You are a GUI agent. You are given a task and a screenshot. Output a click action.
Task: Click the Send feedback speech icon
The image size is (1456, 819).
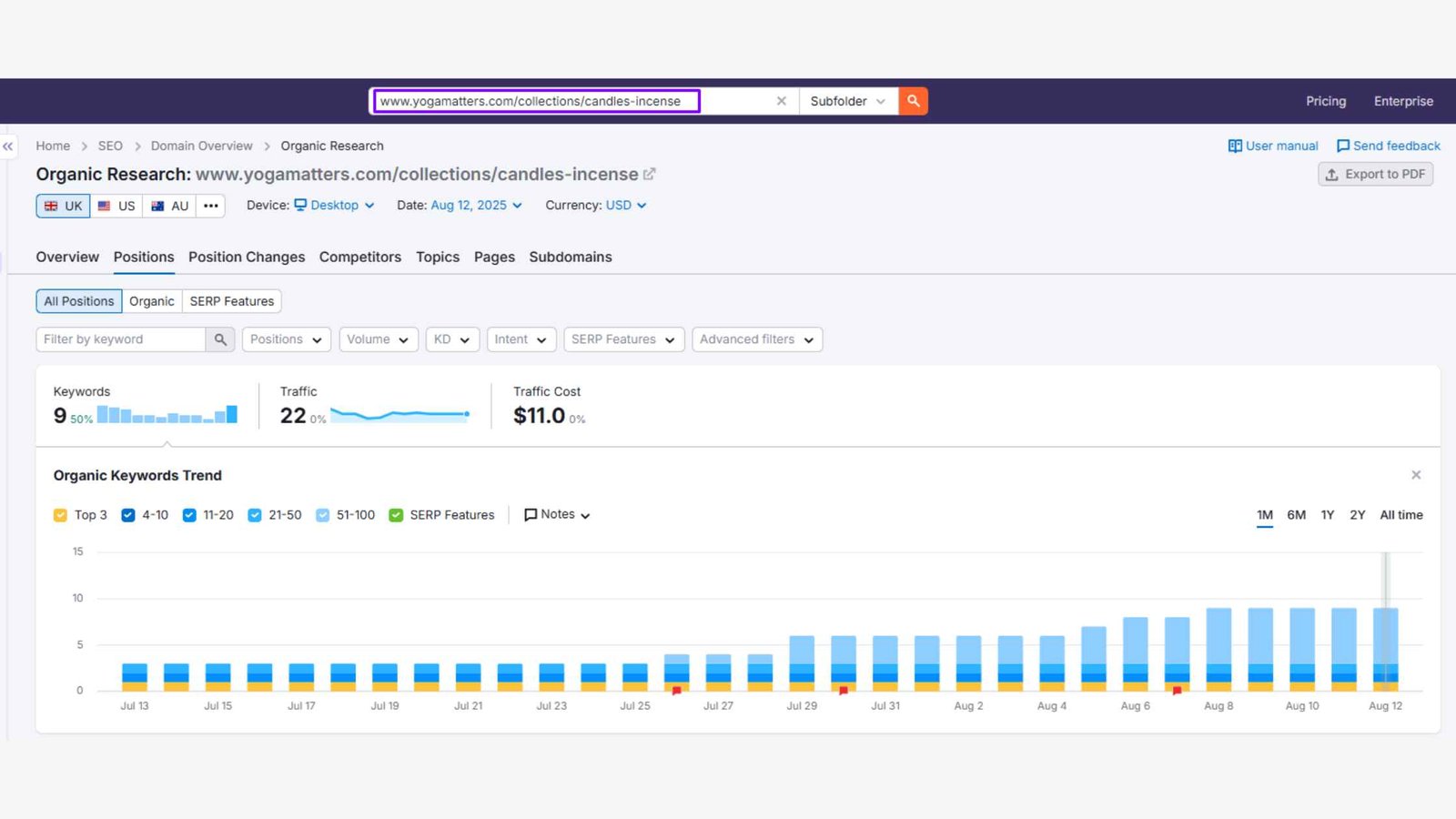coord(1342,146)
